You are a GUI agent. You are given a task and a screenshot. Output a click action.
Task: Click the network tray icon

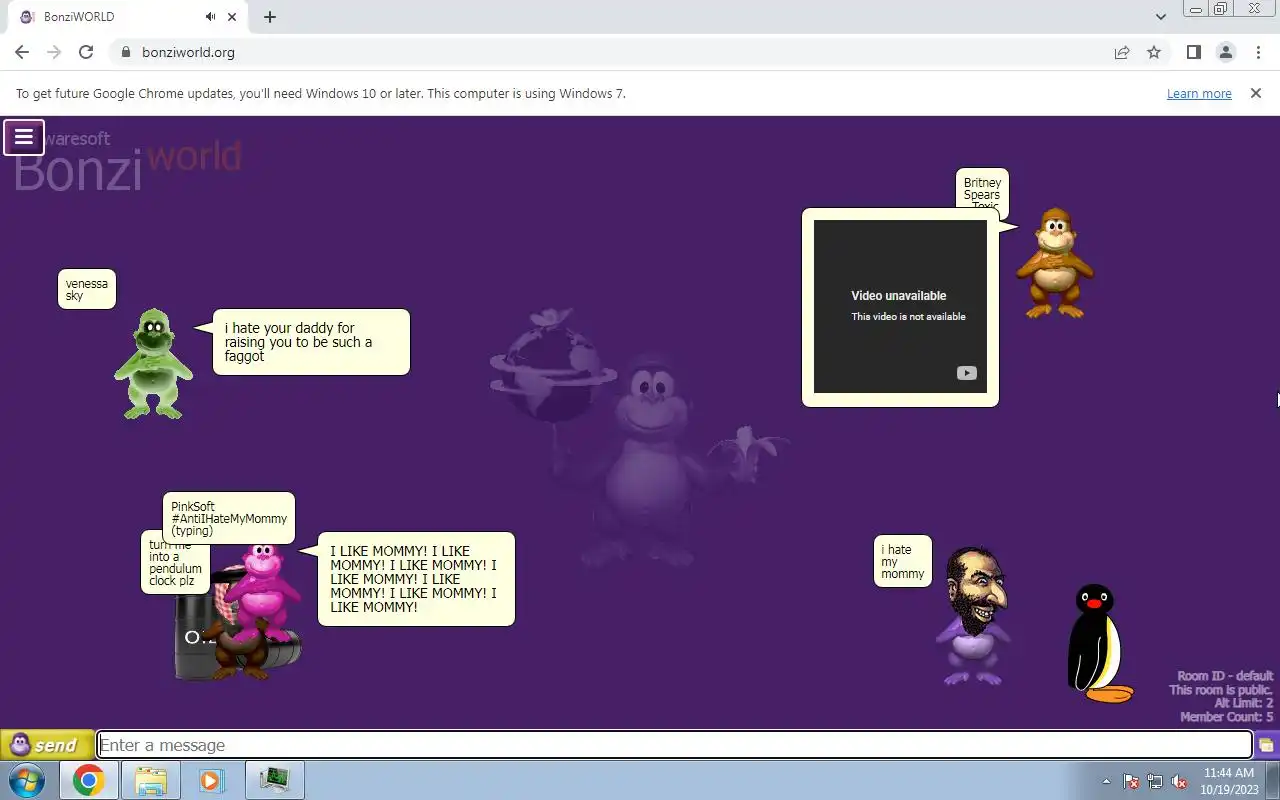click(1155, 781)
